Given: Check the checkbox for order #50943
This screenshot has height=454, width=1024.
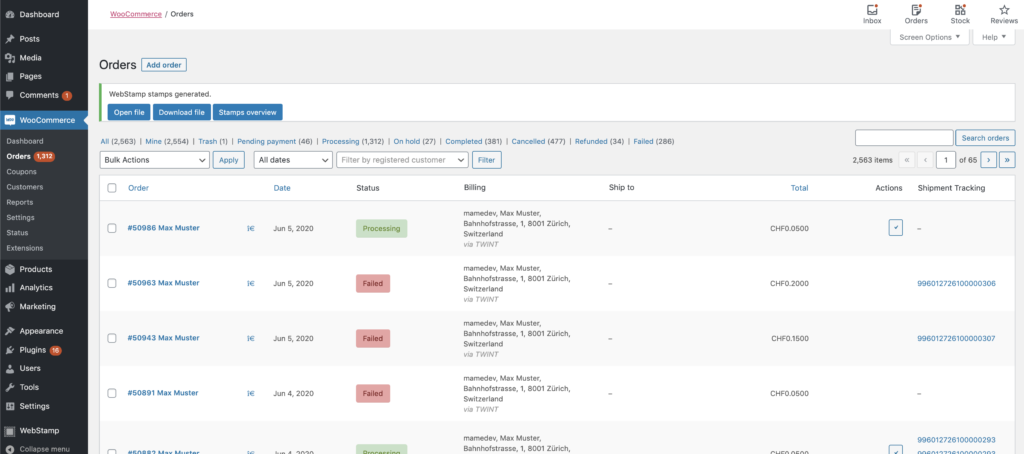Looking at the screenshot, I should tap(112, 338).
